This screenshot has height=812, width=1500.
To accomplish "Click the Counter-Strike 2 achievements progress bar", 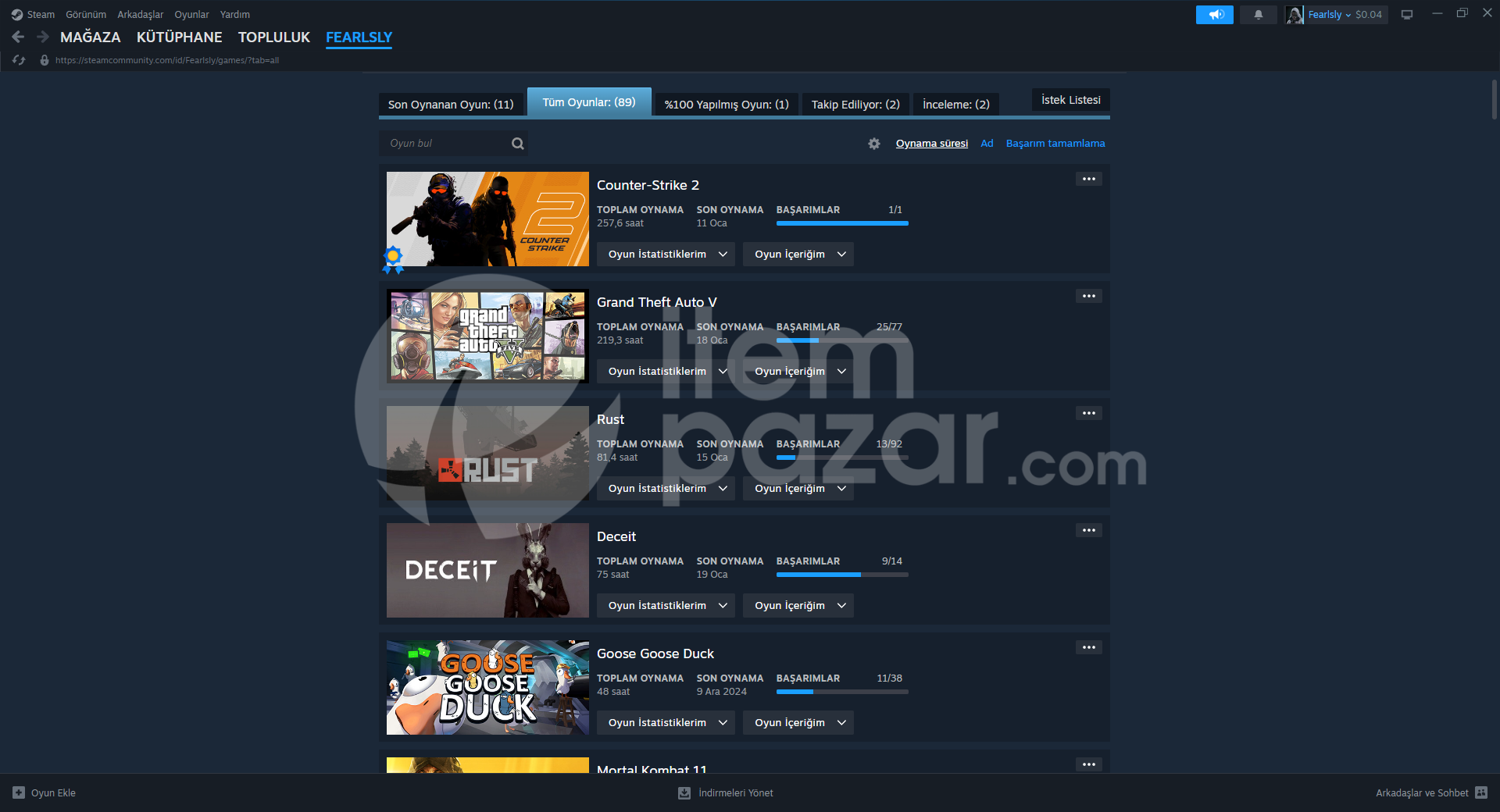I will (x=842, y=223).
